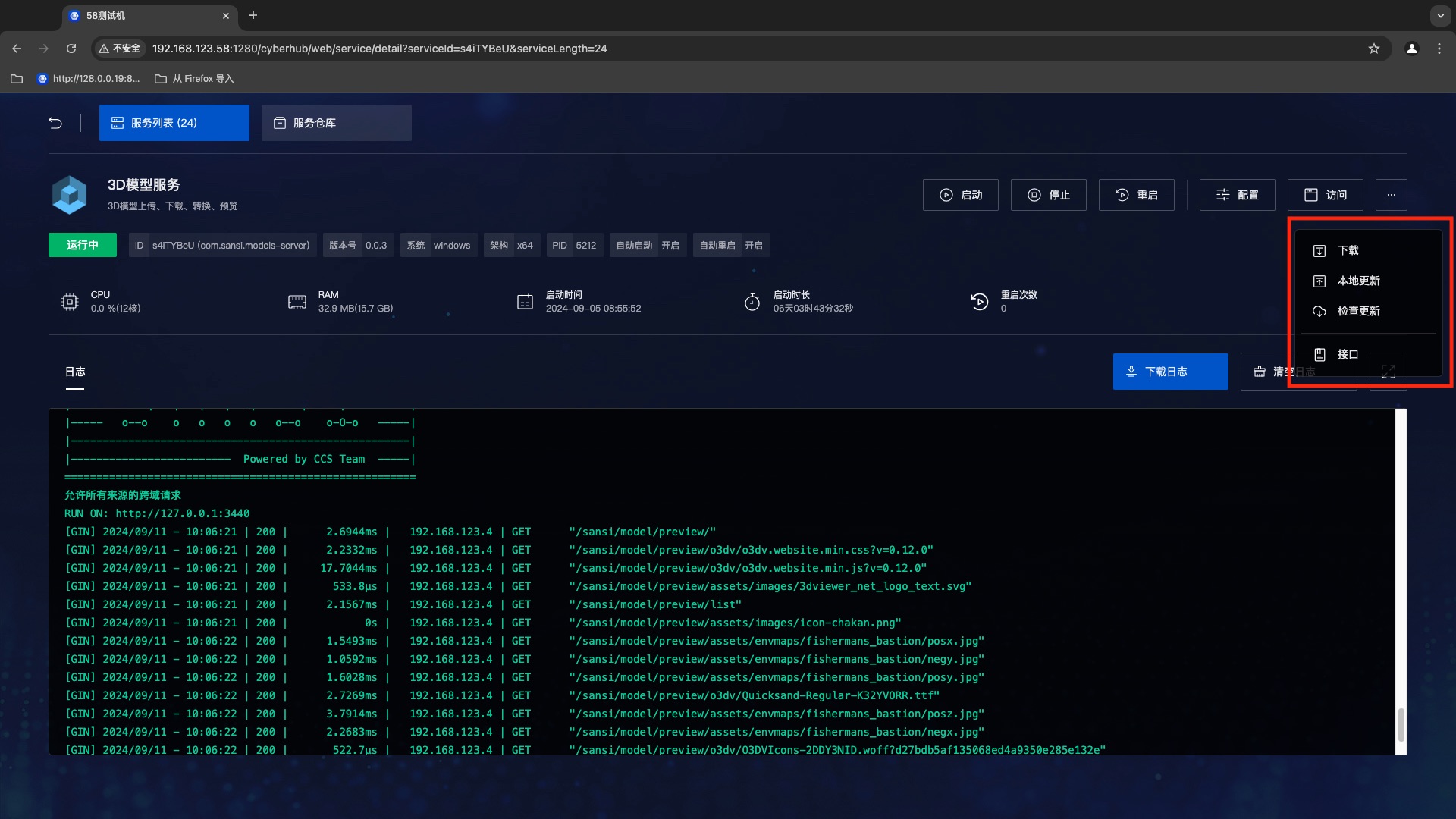
Task: Click the 启动 start button
Action: (x=960, y=195)
